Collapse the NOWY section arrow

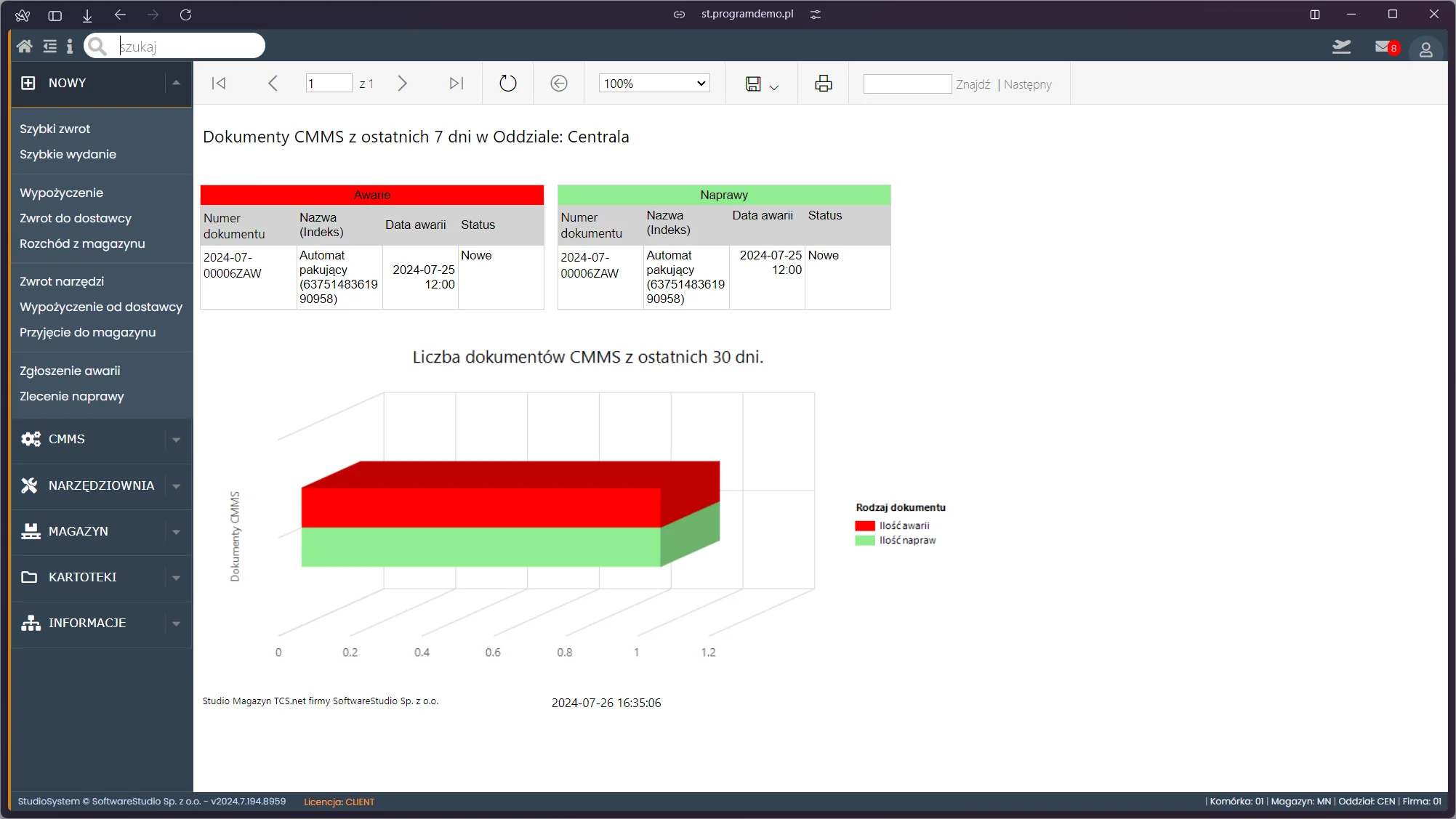pos(176,84)
